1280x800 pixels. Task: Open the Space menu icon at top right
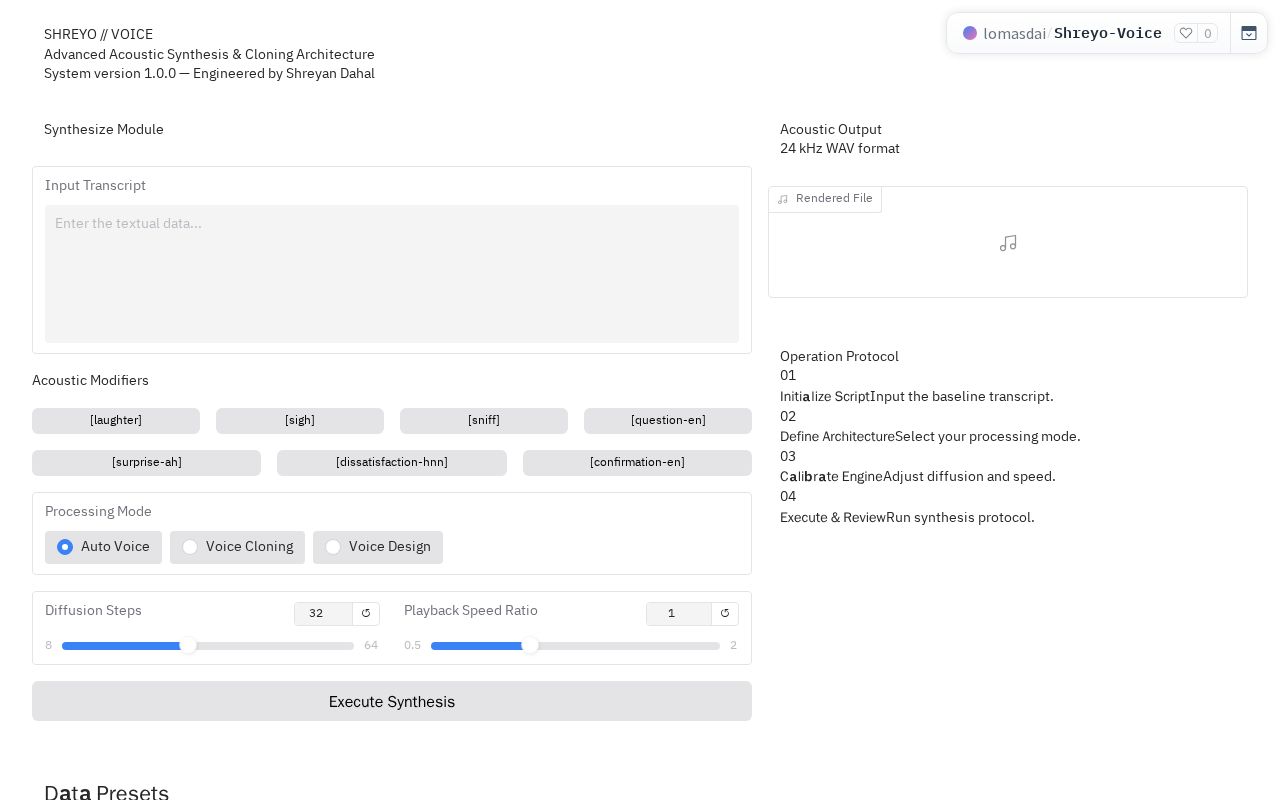(x=1249, y=33)
